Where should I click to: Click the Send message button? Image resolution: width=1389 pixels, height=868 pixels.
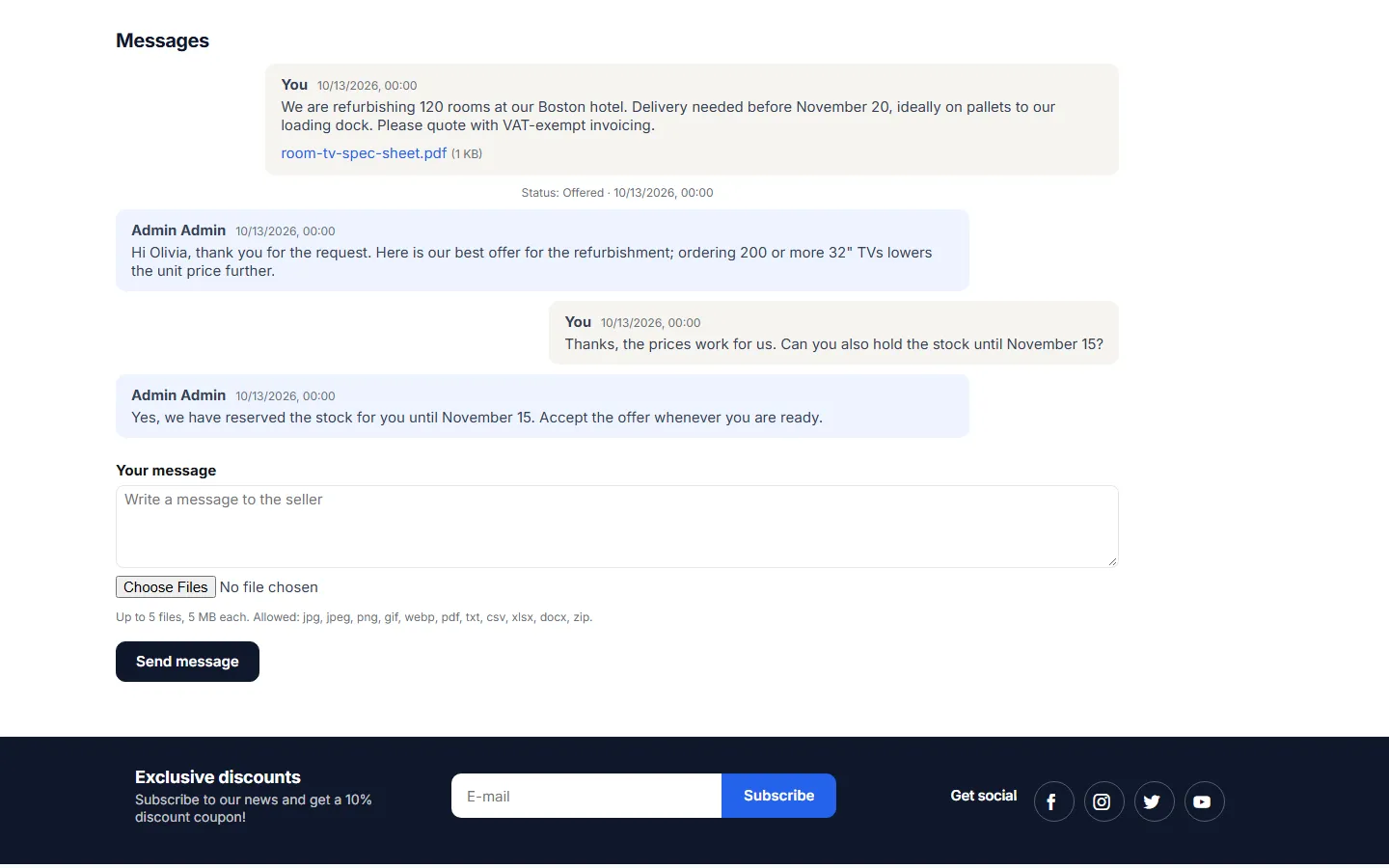click(x=187, y=662)
